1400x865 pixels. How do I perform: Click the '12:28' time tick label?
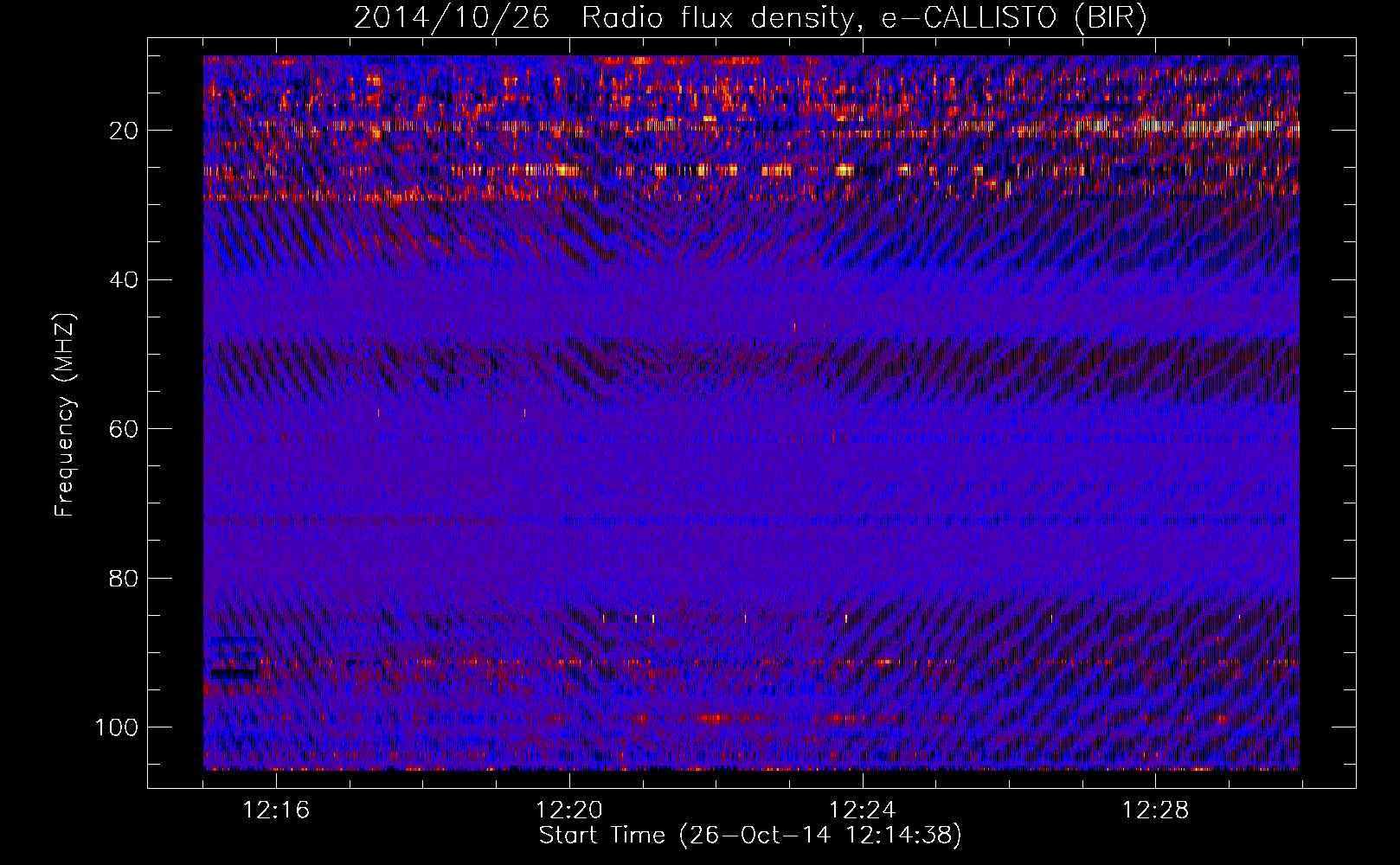pos(1156,811)
